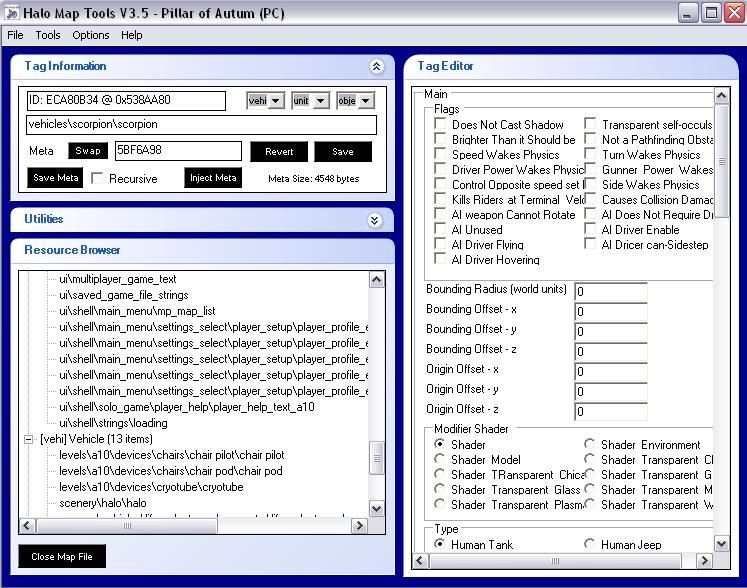Choose Shader Transparent Glass option
747x588 pixels.
click(x=439, y=489)
